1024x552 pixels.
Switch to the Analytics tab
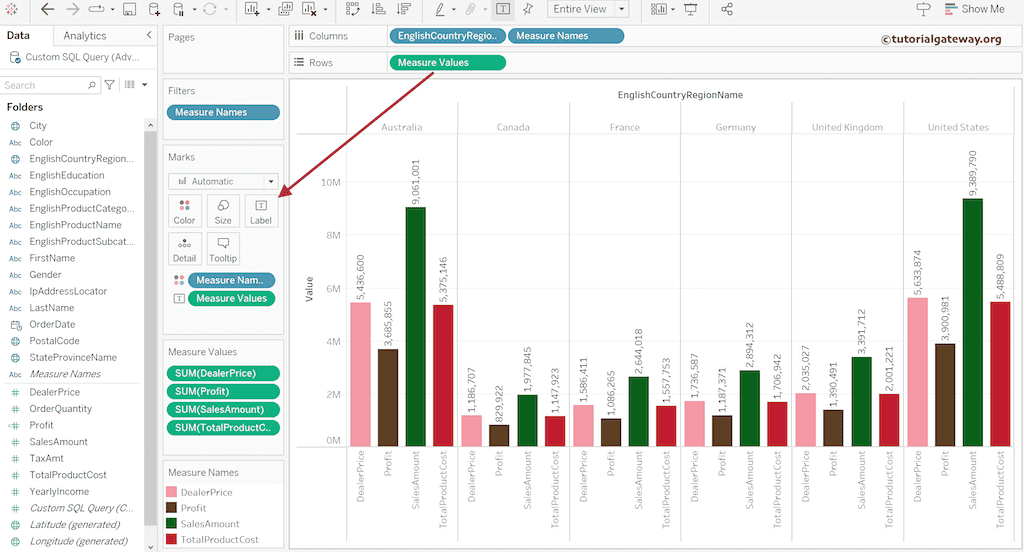pos(85,36)
